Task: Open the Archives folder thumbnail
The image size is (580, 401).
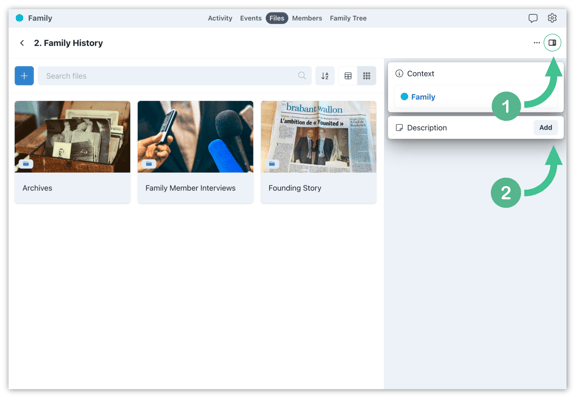Action: click(x=72, y=137)
